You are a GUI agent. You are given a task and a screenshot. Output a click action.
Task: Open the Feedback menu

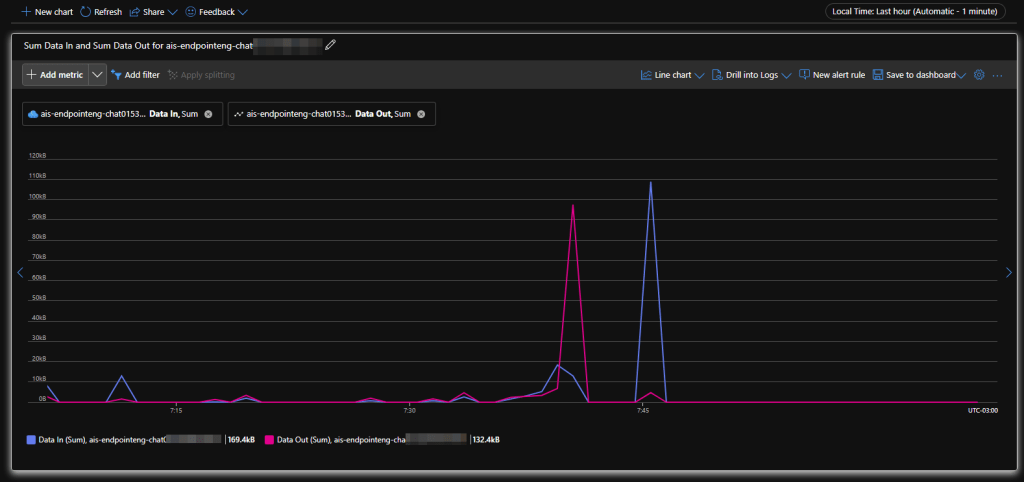click(216, 12)
